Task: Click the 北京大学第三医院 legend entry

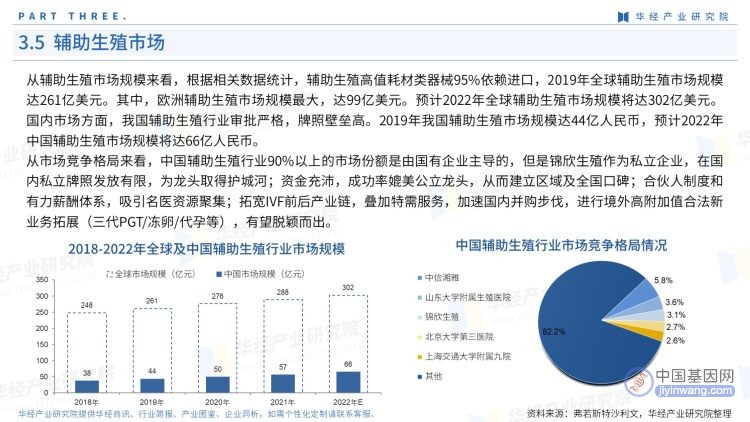Action: click(x=455, y=337)
